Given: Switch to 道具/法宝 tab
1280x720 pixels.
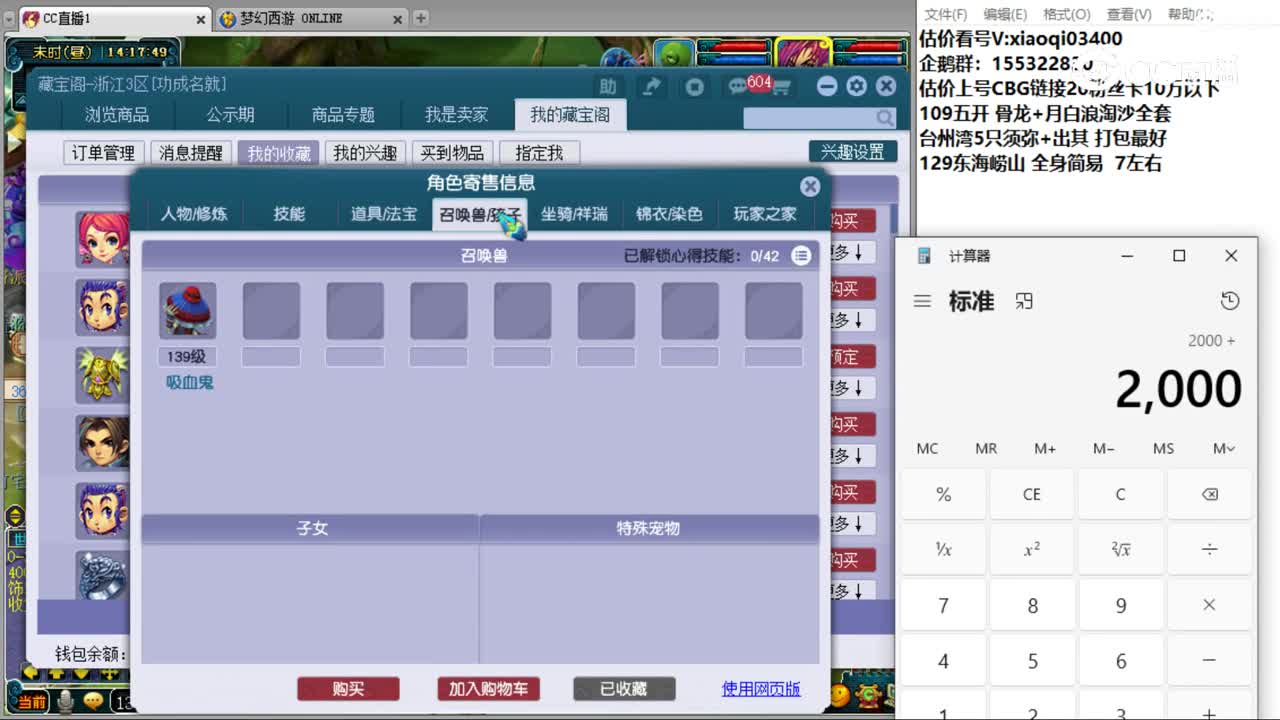Looking at the screenshot, I should (x=384, y=214).
